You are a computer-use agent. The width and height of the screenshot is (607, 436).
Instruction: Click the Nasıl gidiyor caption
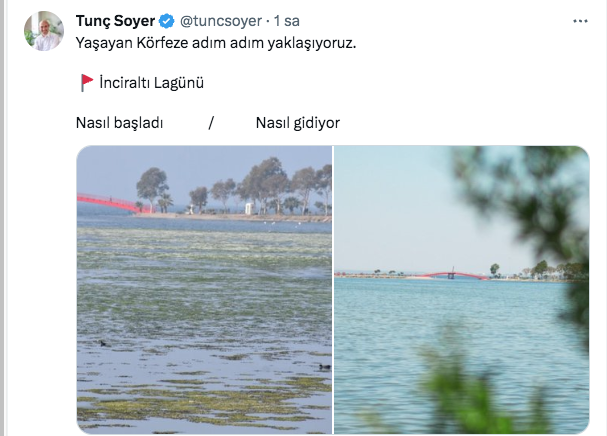(x=298, y=123)
